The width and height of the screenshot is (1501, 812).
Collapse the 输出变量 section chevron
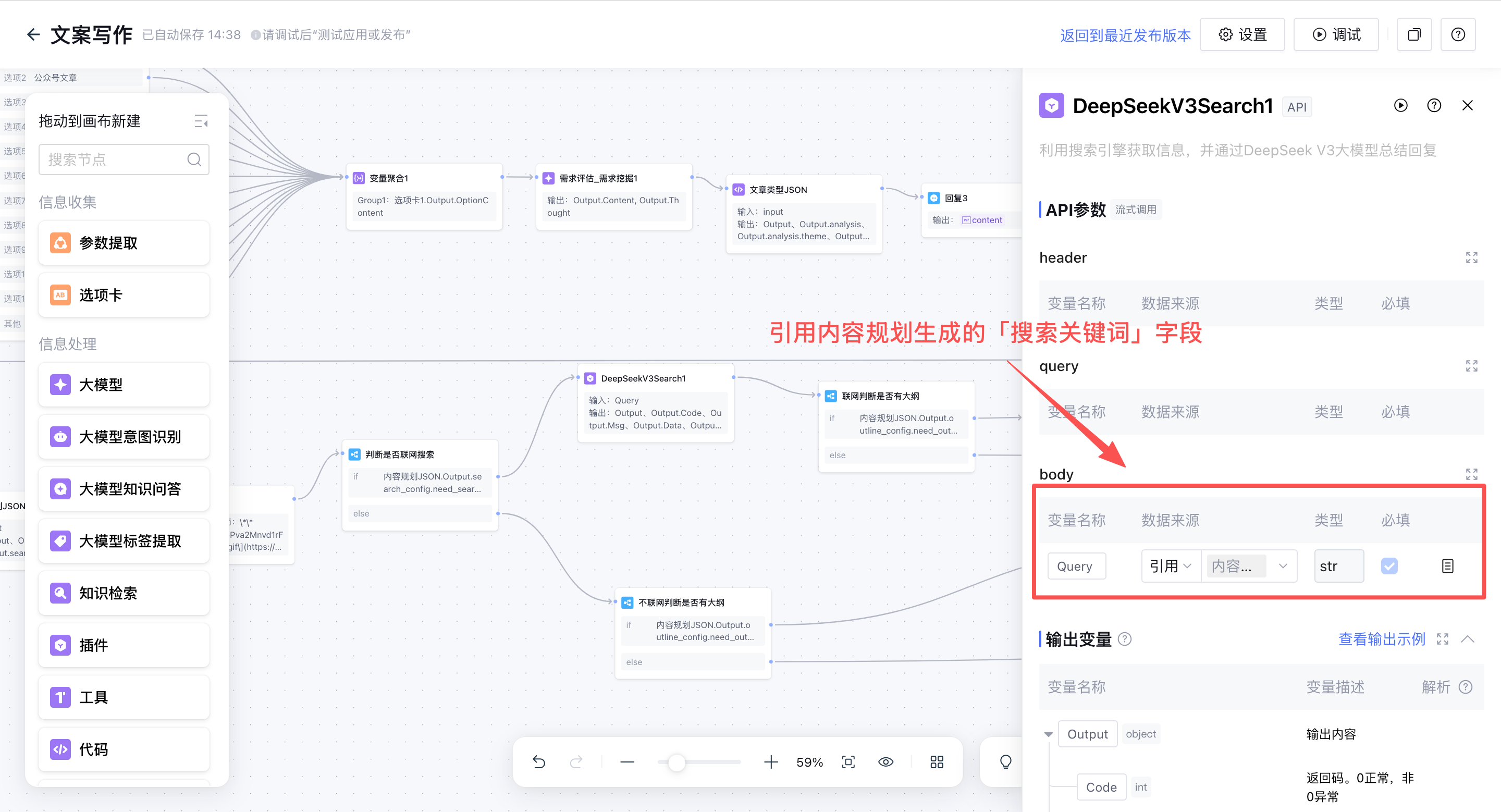pyautogui.click(x=1467, y=639)
